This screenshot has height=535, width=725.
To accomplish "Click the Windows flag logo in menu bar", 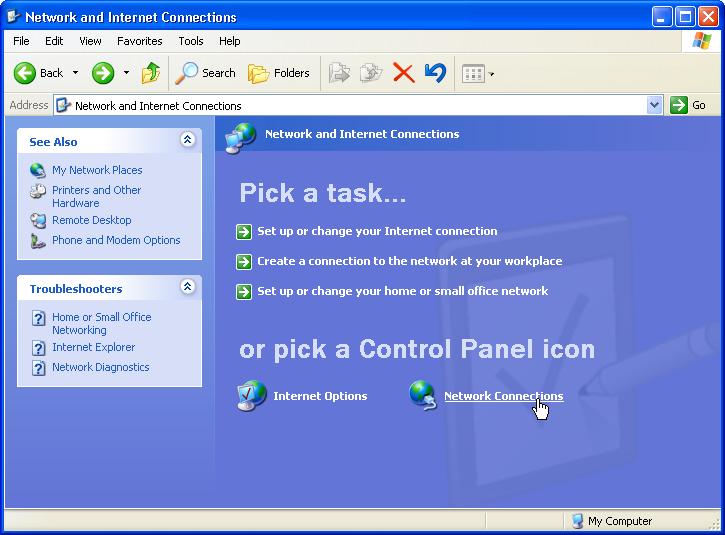I will coord(701,41).
